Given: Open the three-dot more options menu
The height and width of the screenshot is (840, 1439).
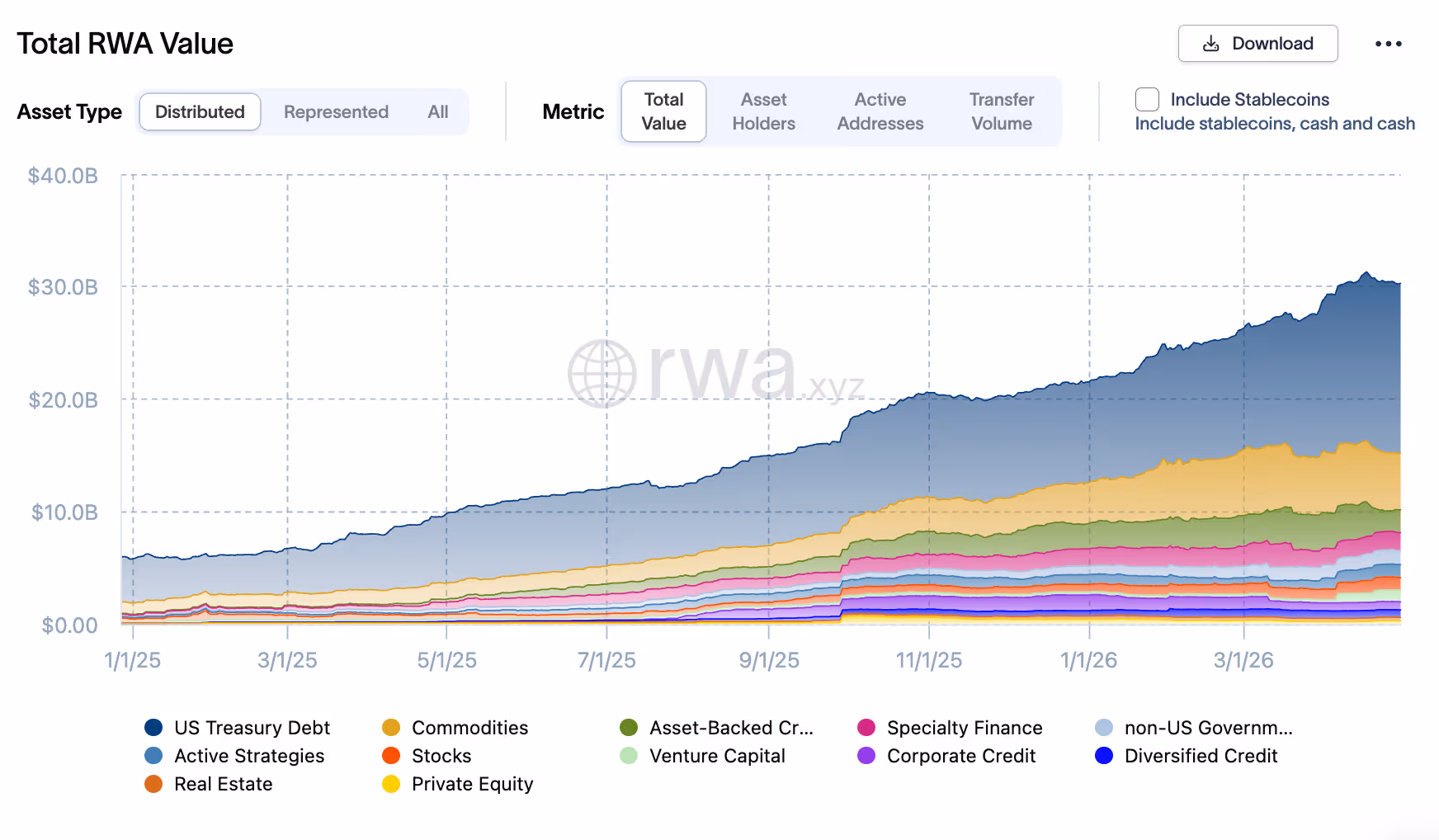Looking at the screenshot, I should point(1388,44).
